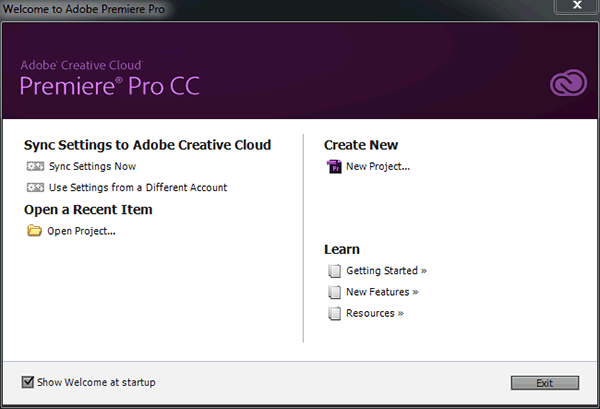600x409 pixels.
Task: Click the icon next to Use Settings from a Different Account
Action: click(x=35, y=187)
